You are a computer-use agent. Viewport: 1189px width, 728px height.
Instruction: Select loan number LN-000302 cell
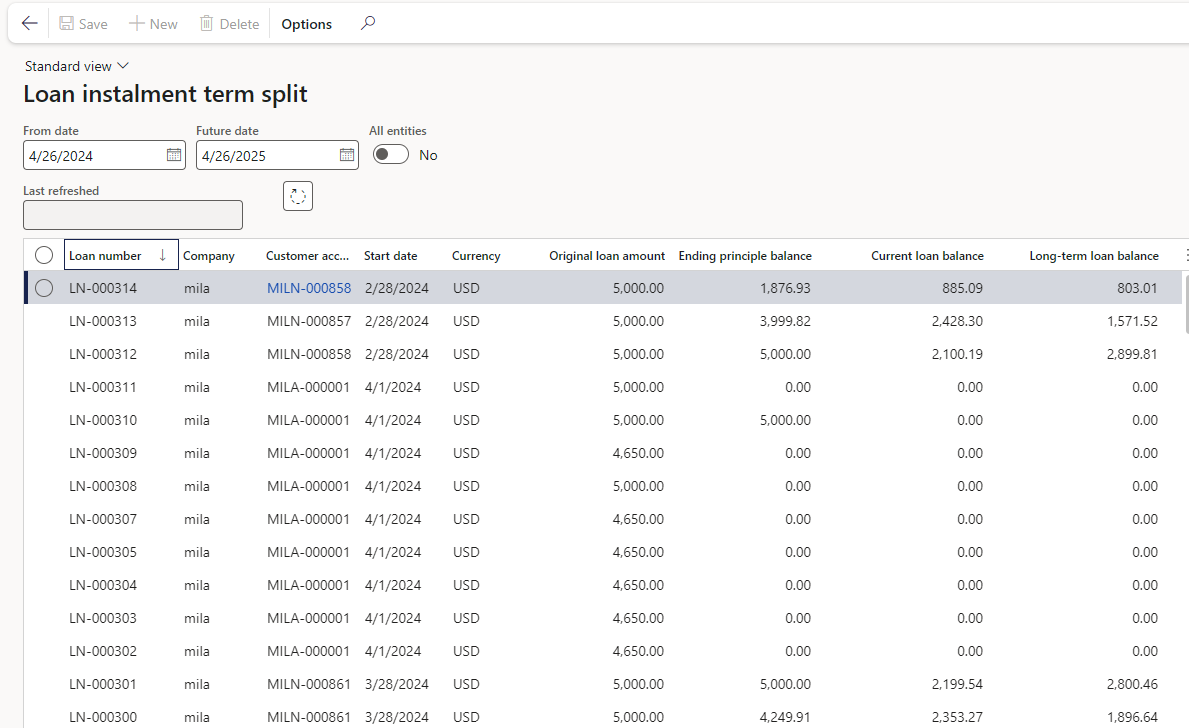click(103, 651)
